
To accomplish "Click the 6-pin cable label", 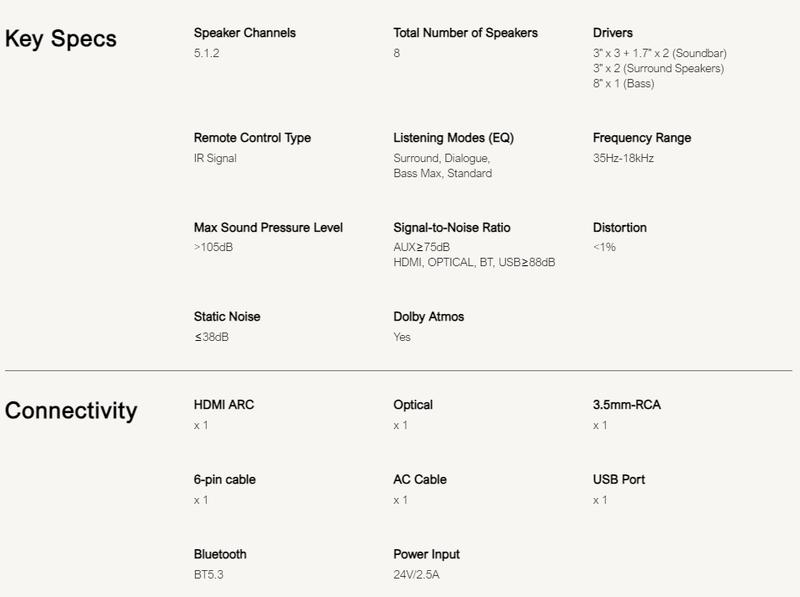I will [224, 480].
